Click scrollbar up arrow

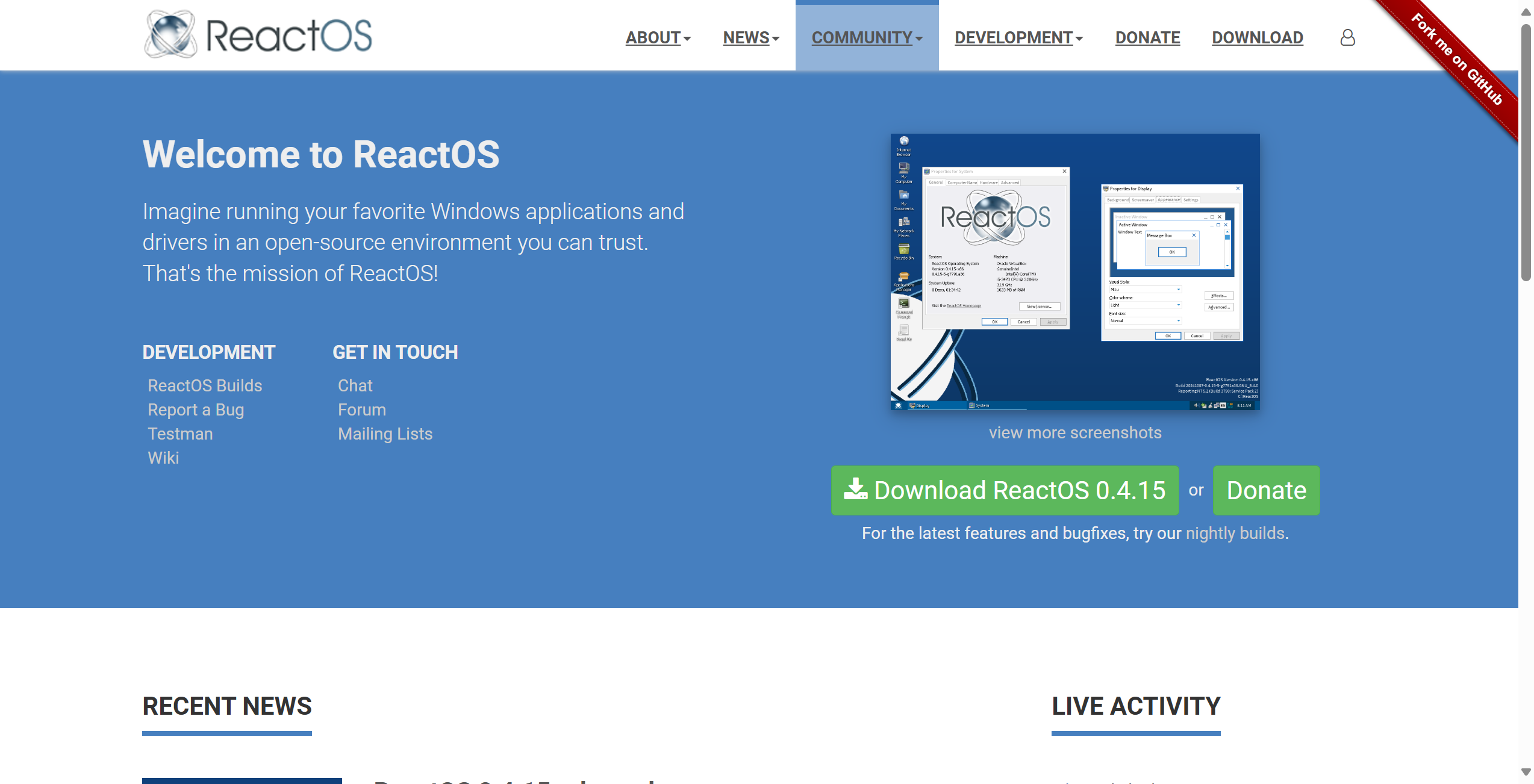(x=1526, y=12)
